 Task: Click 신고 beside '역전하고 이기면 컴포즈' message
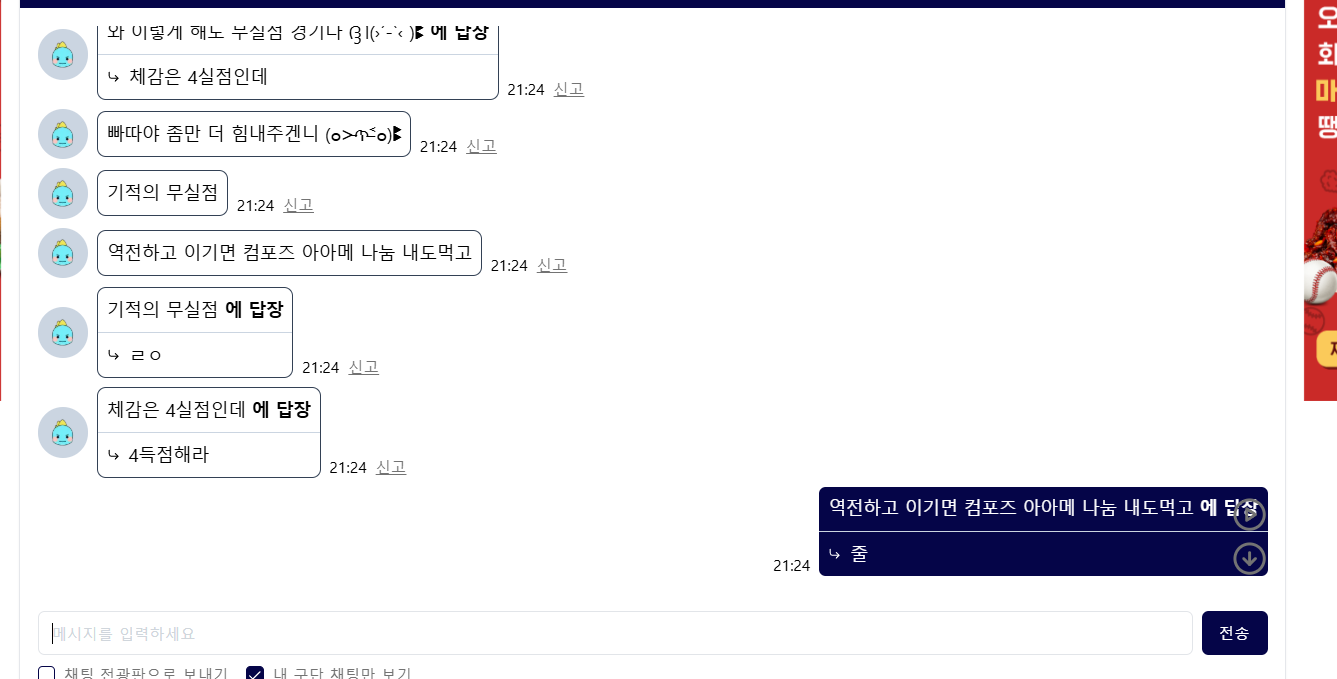pyautogui.click(x=552, y=265)
